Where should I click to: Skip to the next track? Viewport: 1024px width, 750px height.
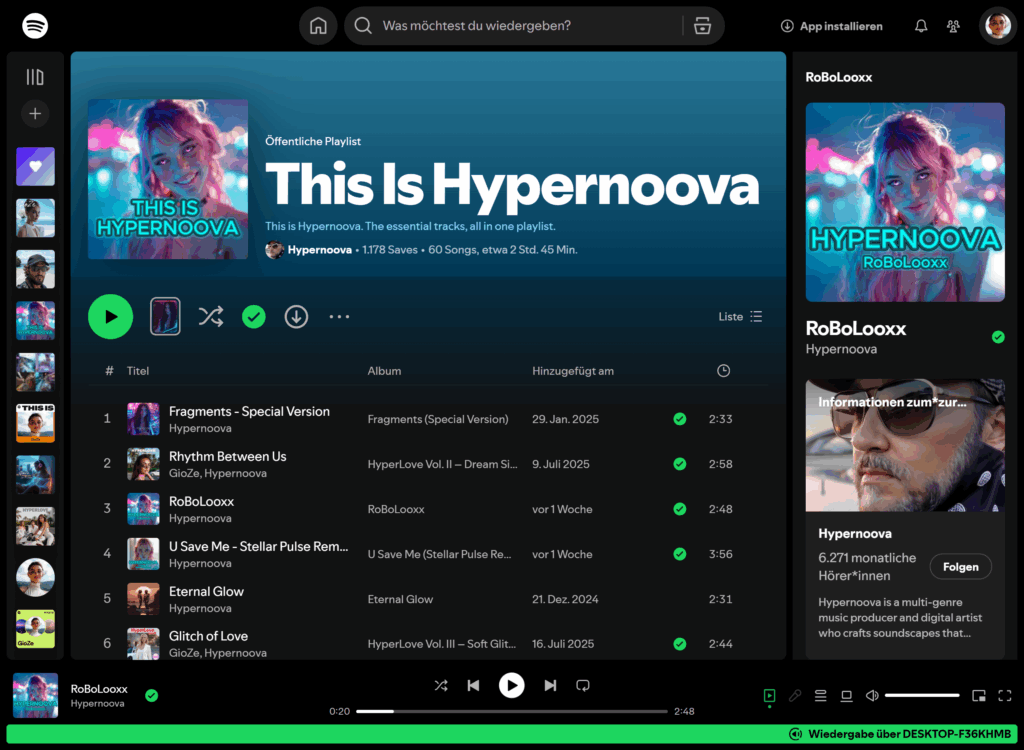pyautogui.click(x=551, y=685)
